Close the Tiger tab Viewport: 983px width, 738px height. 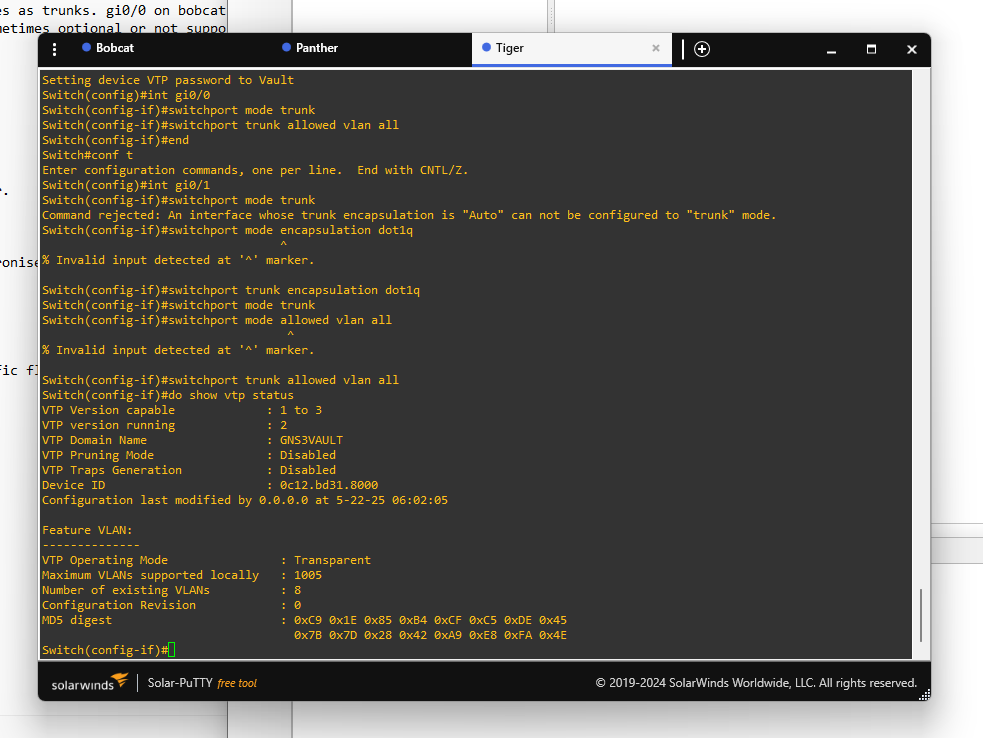[x=656, y=48]
